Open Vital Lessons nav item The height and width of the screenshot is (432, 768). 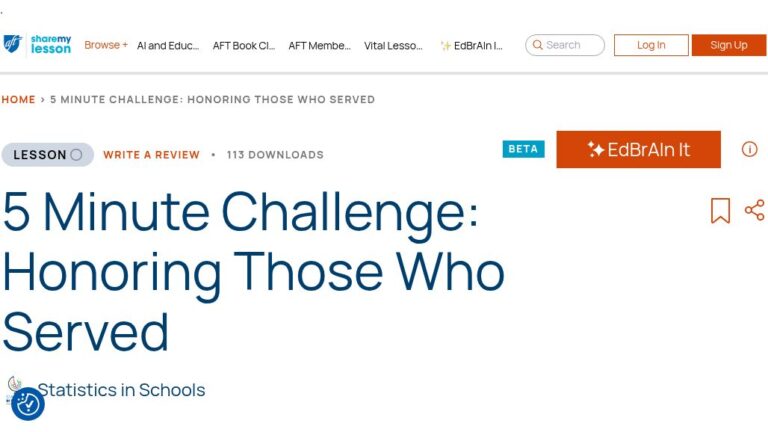click(x=393, y=45)
